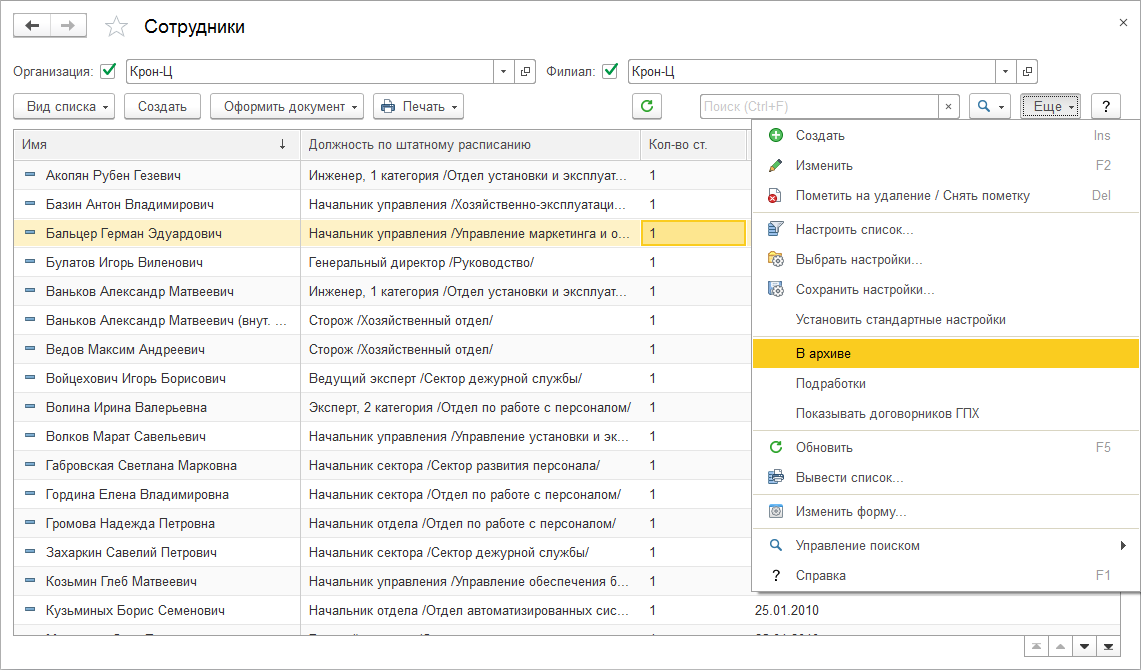Open the Организация field's open-form icon

tap(527, 72)
